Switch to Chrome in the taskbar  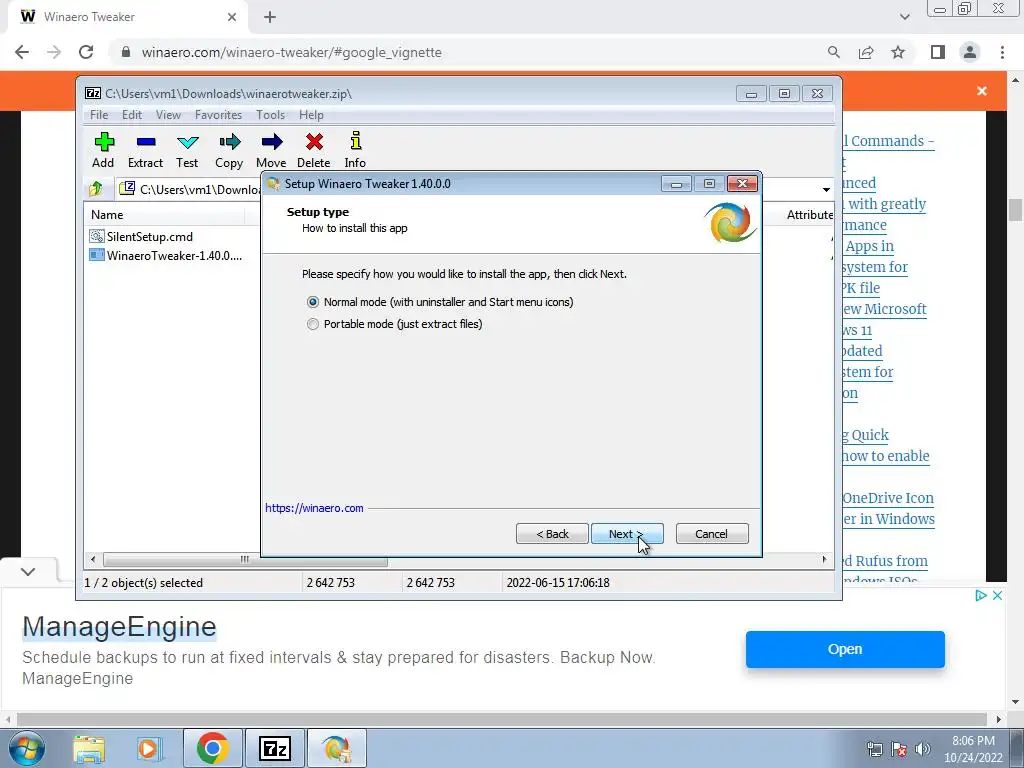(212, 748)
